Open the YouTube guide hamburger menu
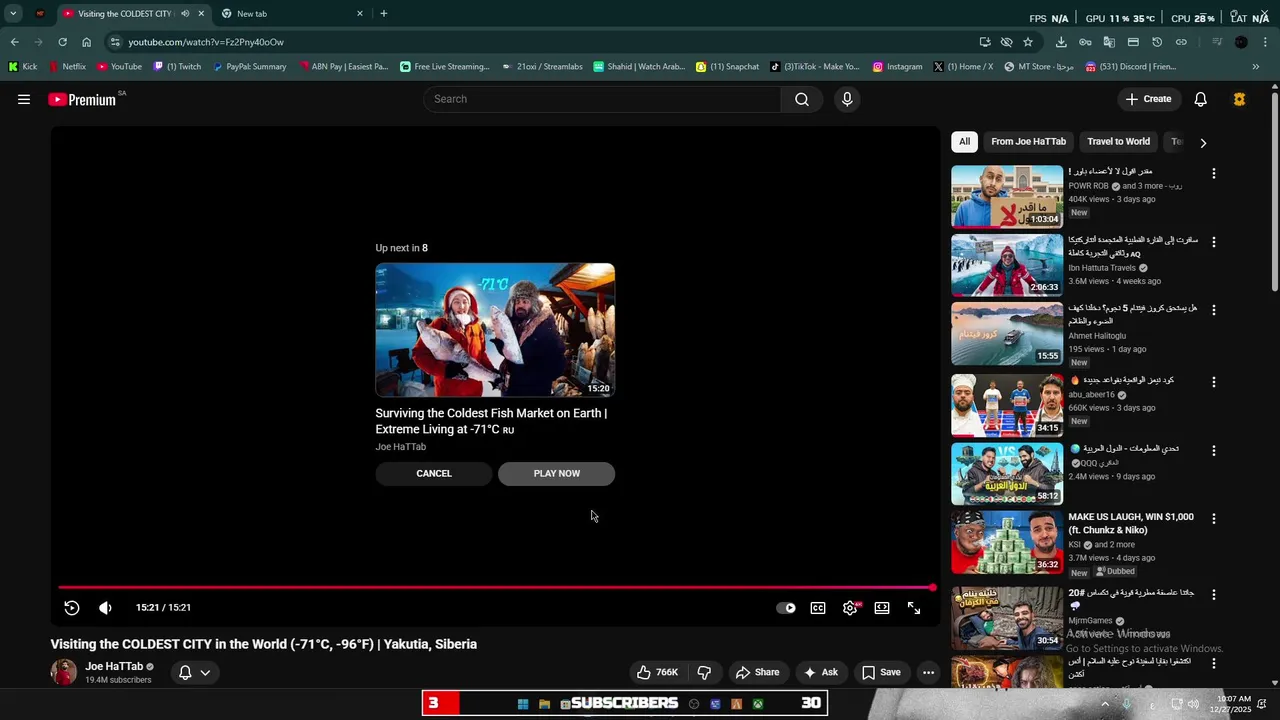The image size is (1280, 720). (24, 99)
